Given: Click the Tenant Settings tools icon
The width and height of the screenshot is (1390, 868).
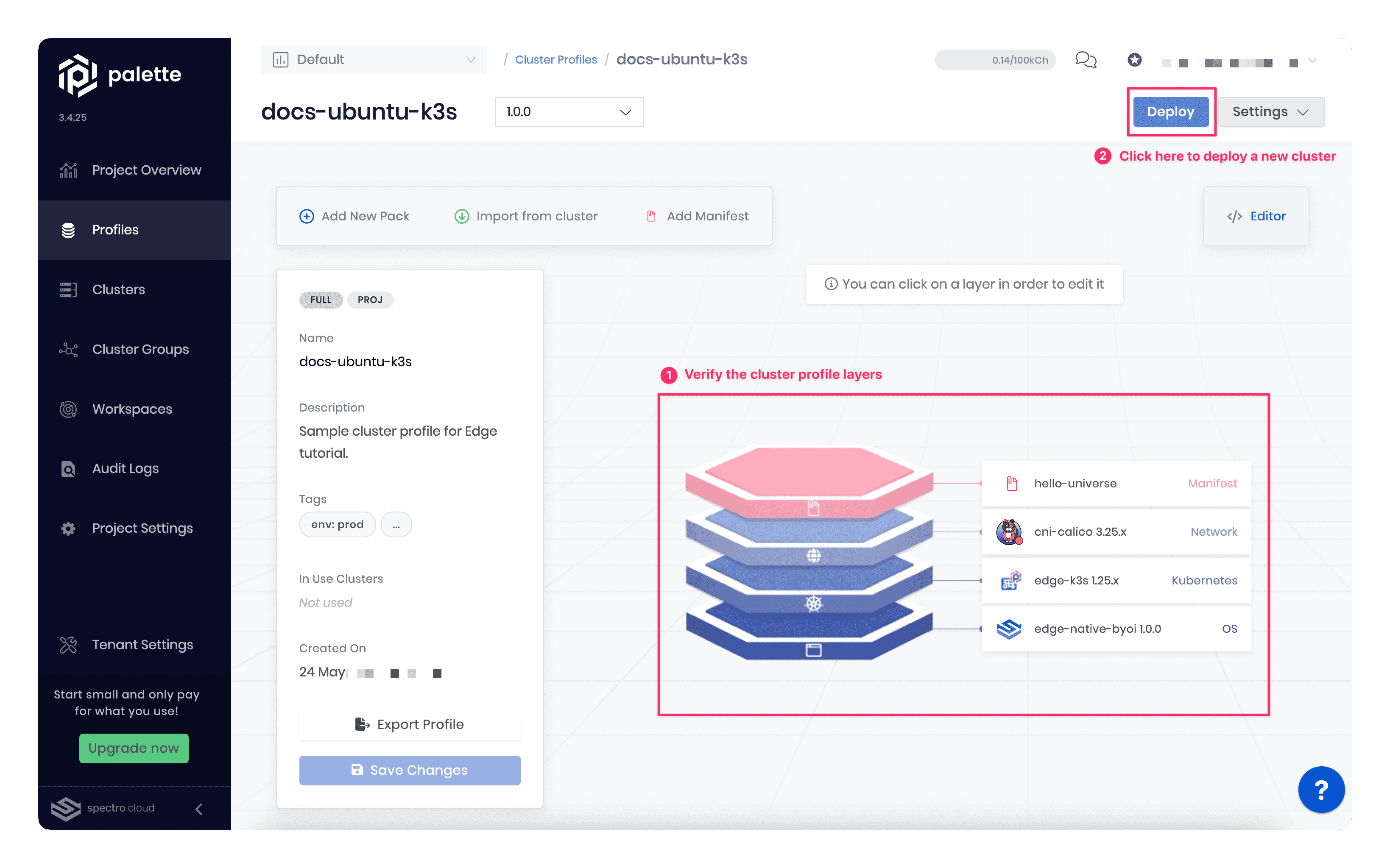Looking at the screenshot, I should pyautogui.click(x=68, y=645).
